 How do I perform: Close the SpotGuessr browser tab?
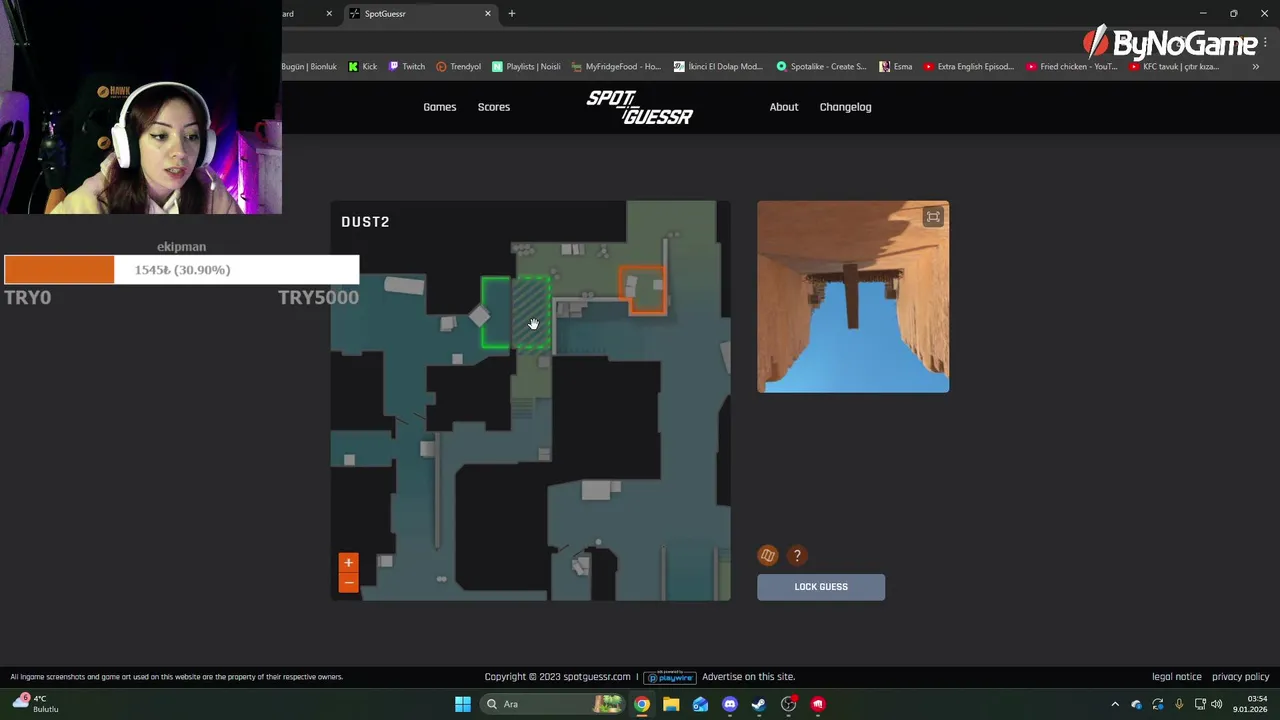[x=488, y=14]
